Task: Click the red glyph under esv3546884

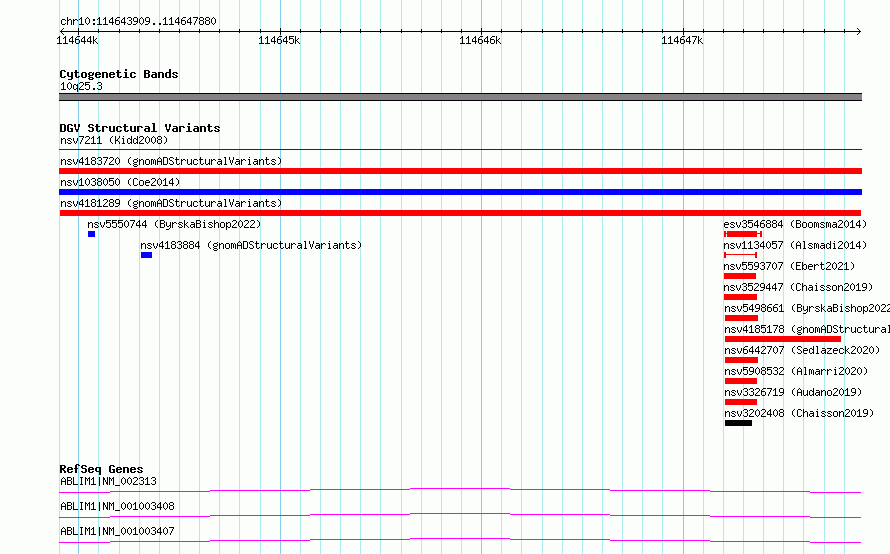Action: [x=743, y=234]
